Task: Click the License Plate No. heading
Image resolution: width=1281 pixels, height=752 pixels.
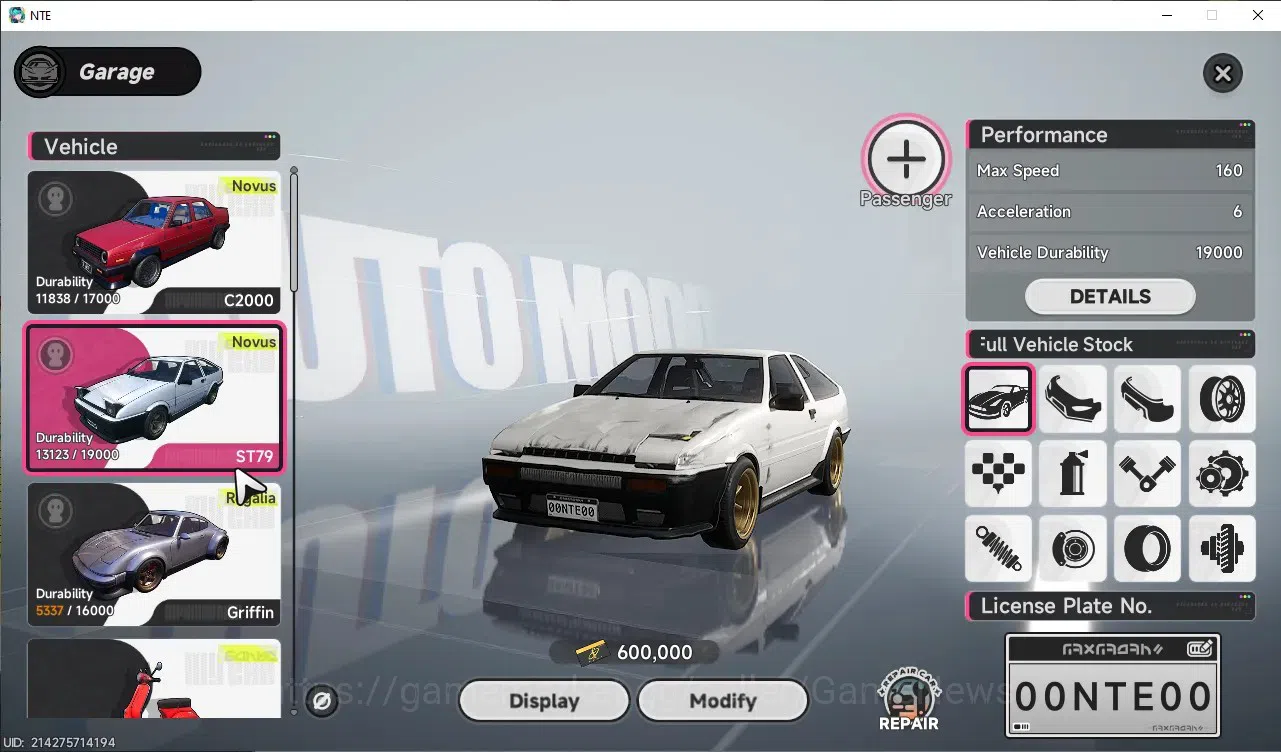Action: coord(1066,606)
